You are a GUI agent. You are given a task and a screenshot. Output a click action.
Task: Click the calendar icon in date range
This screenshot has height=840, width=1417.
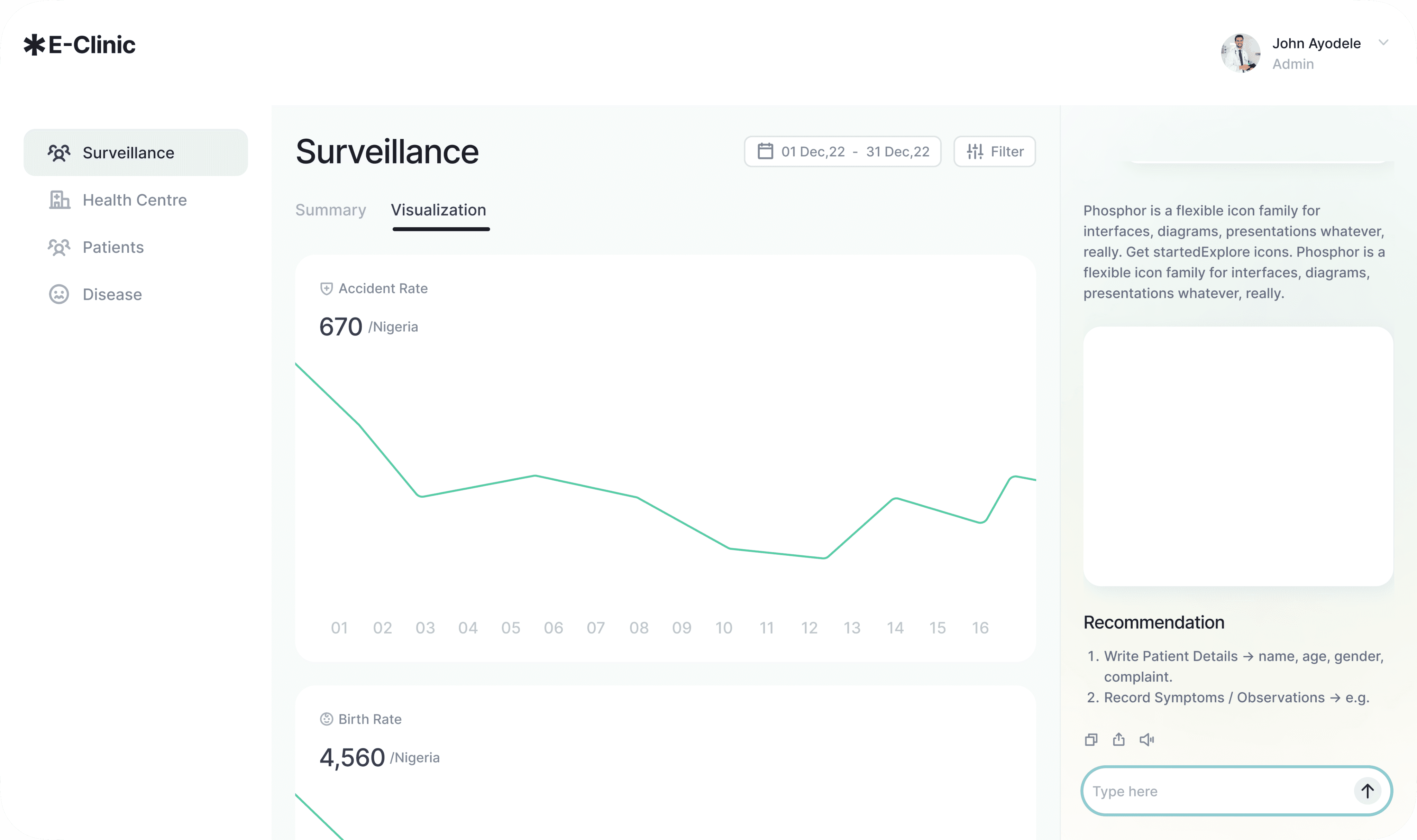point(765,151)
